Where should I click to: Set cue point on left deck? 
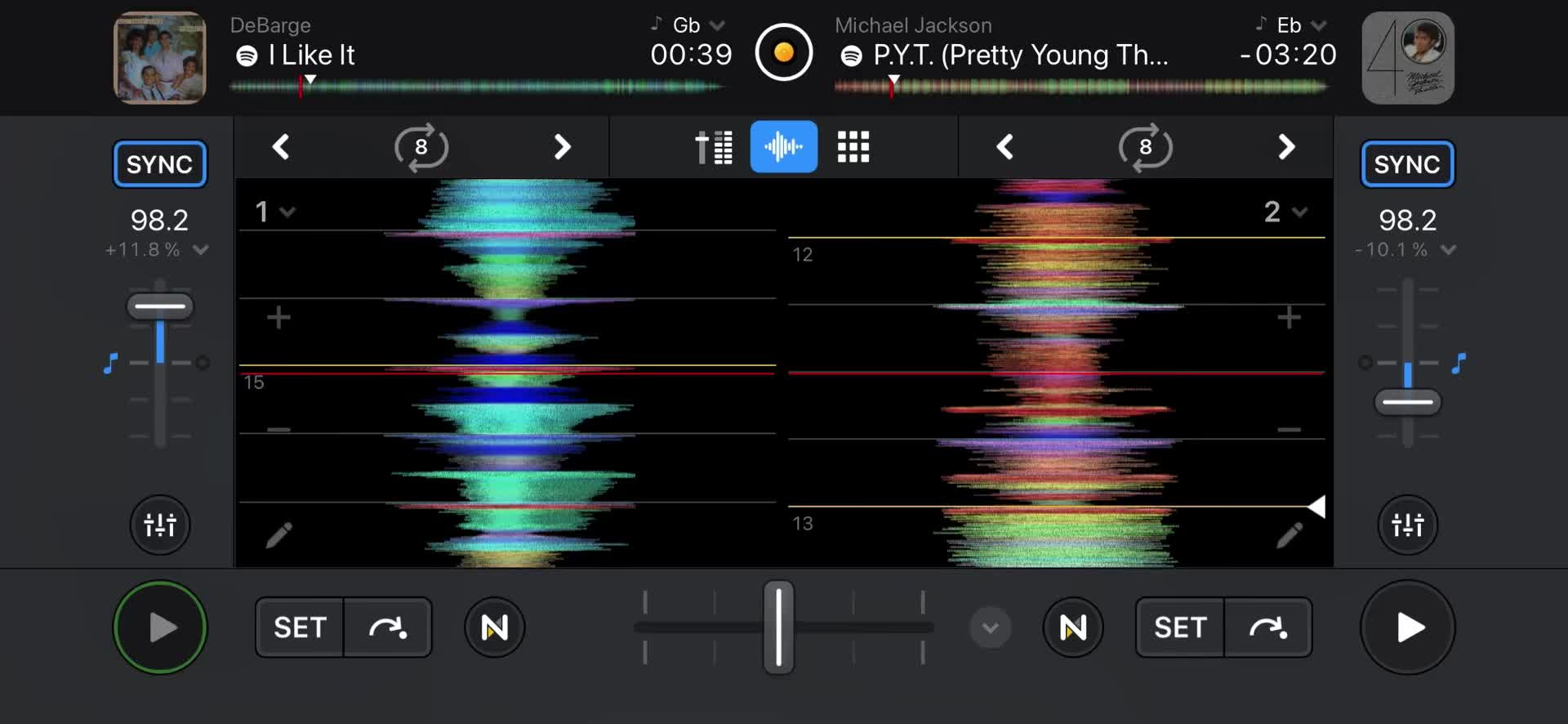click(300, 628)
